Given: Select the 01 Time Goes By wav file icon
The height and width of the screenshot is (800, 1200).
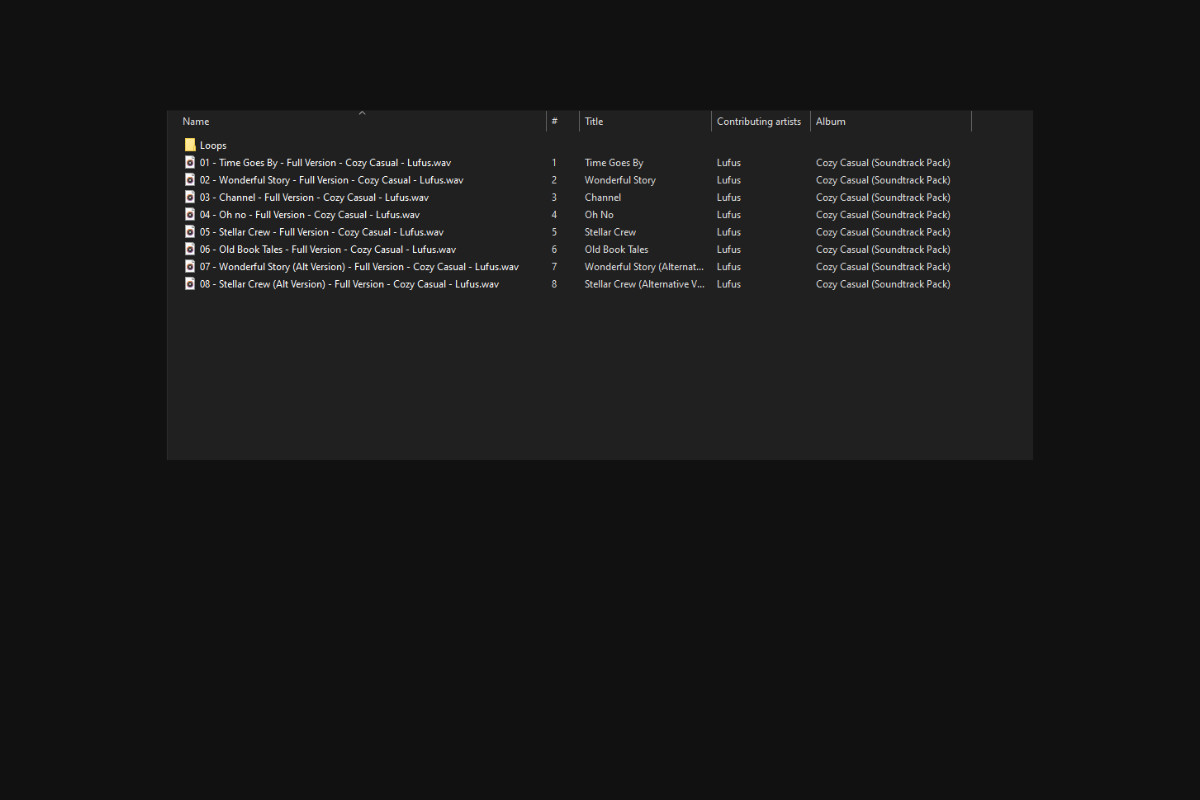Looking at the screenshot, I should pos(190,162).
